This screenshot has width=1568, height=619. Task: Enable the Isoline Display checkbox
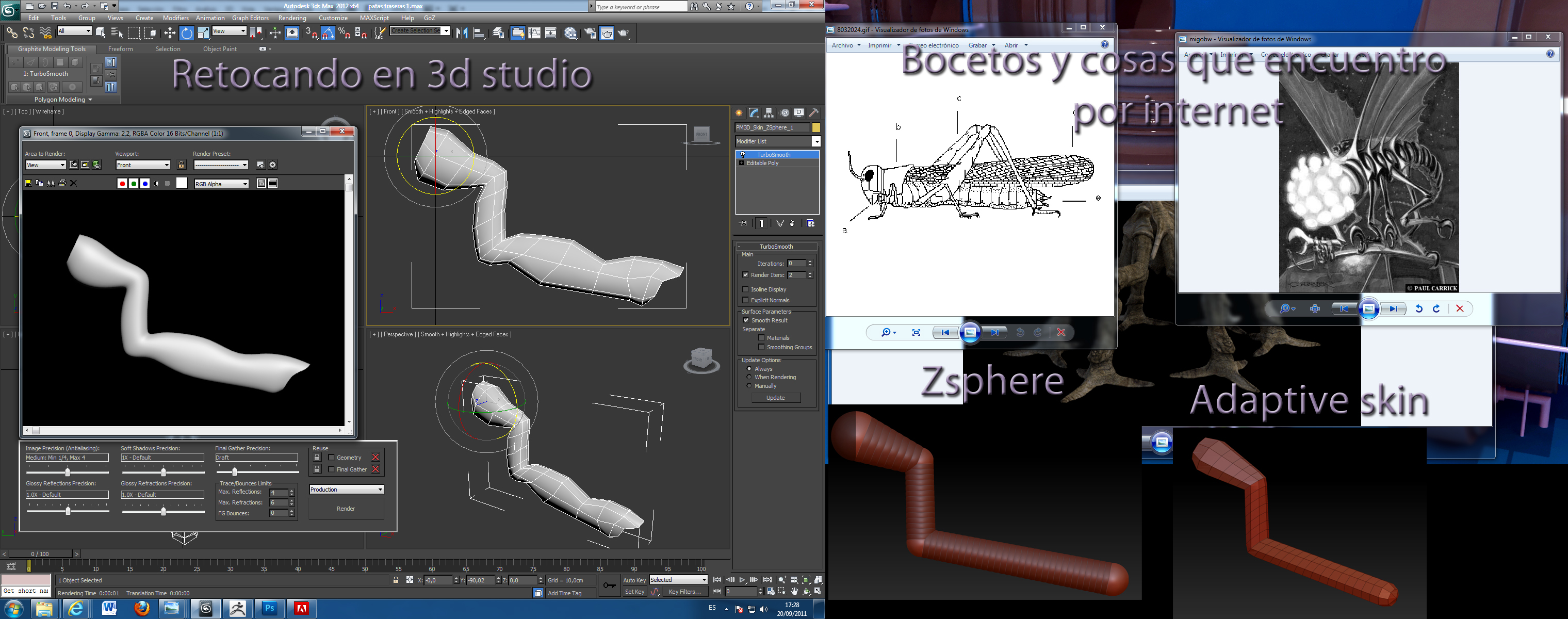(x=746, y=289)
